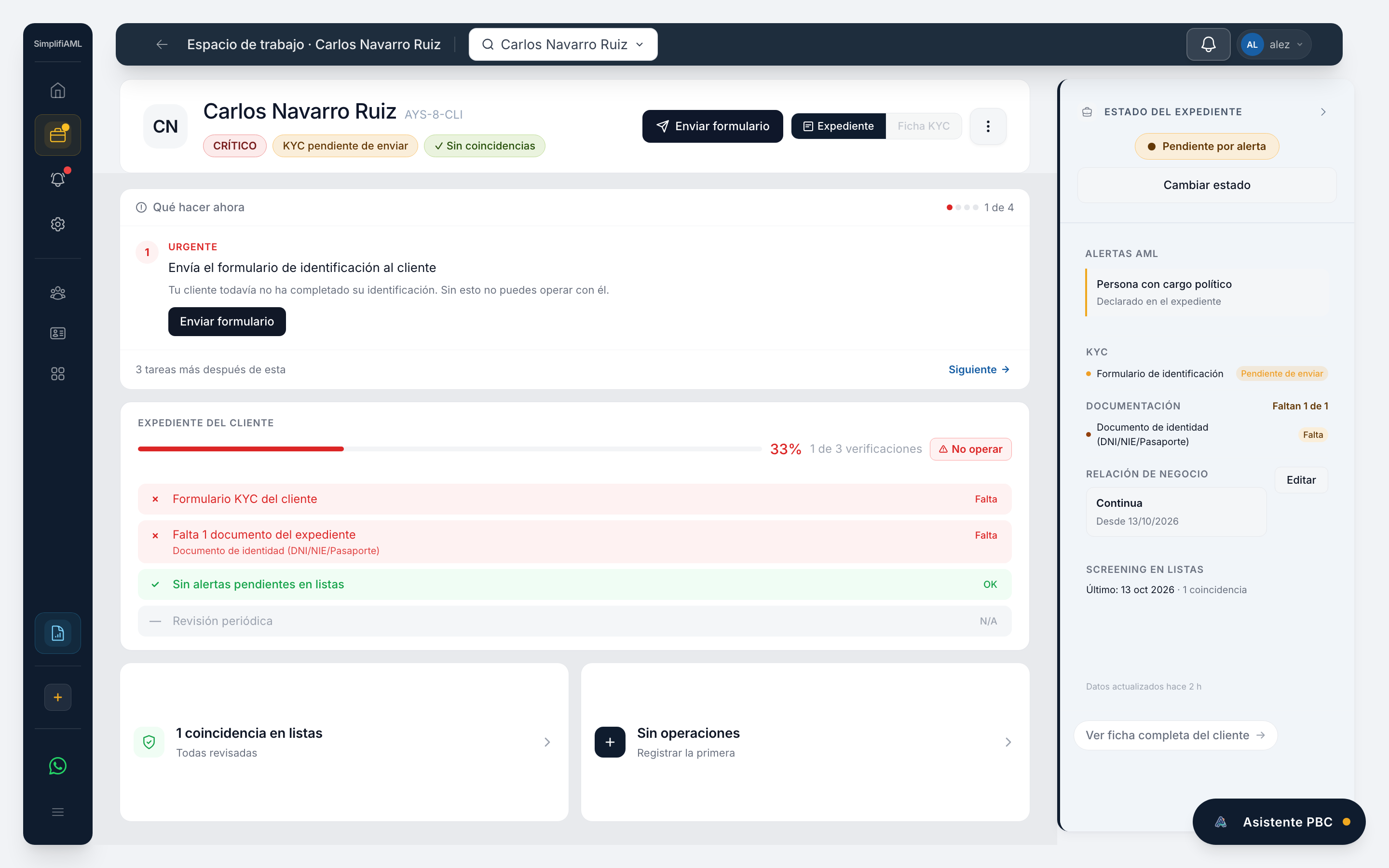Expand the 1 coincidencia en listas chevron

click(x=547, y=742)
